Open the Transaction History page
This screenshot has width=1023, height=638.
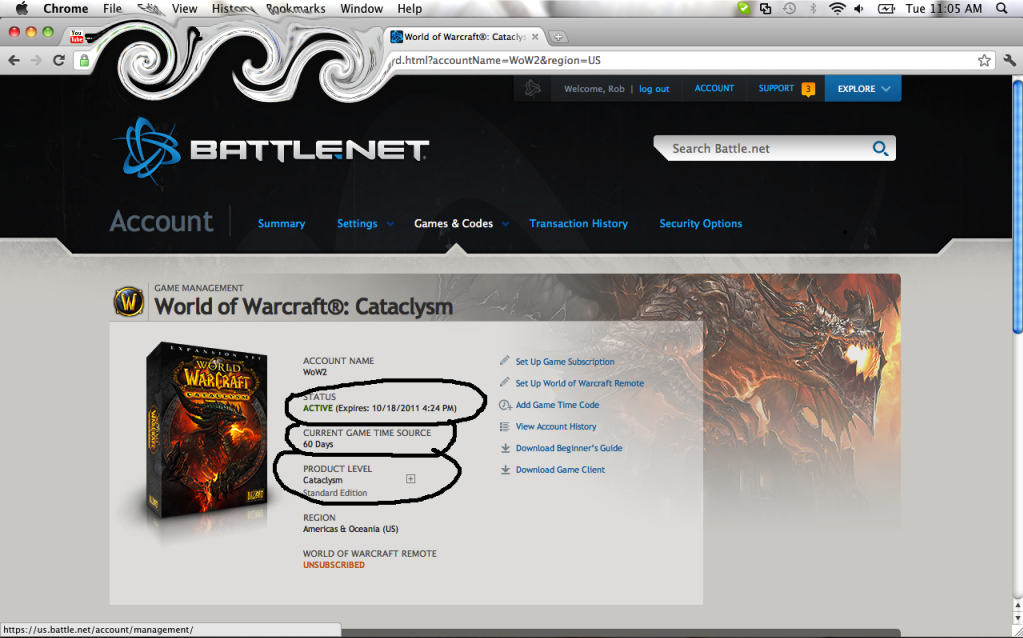click(x=579, y=224)
